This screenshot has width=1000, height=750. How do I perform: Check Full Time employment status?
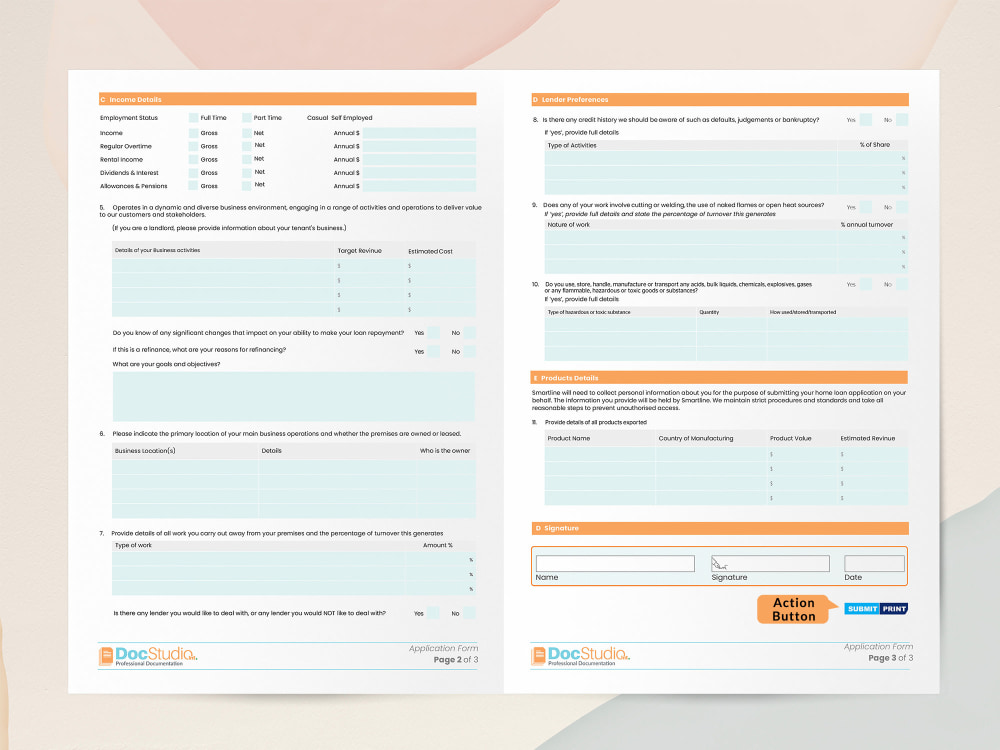tap(192, 117)
